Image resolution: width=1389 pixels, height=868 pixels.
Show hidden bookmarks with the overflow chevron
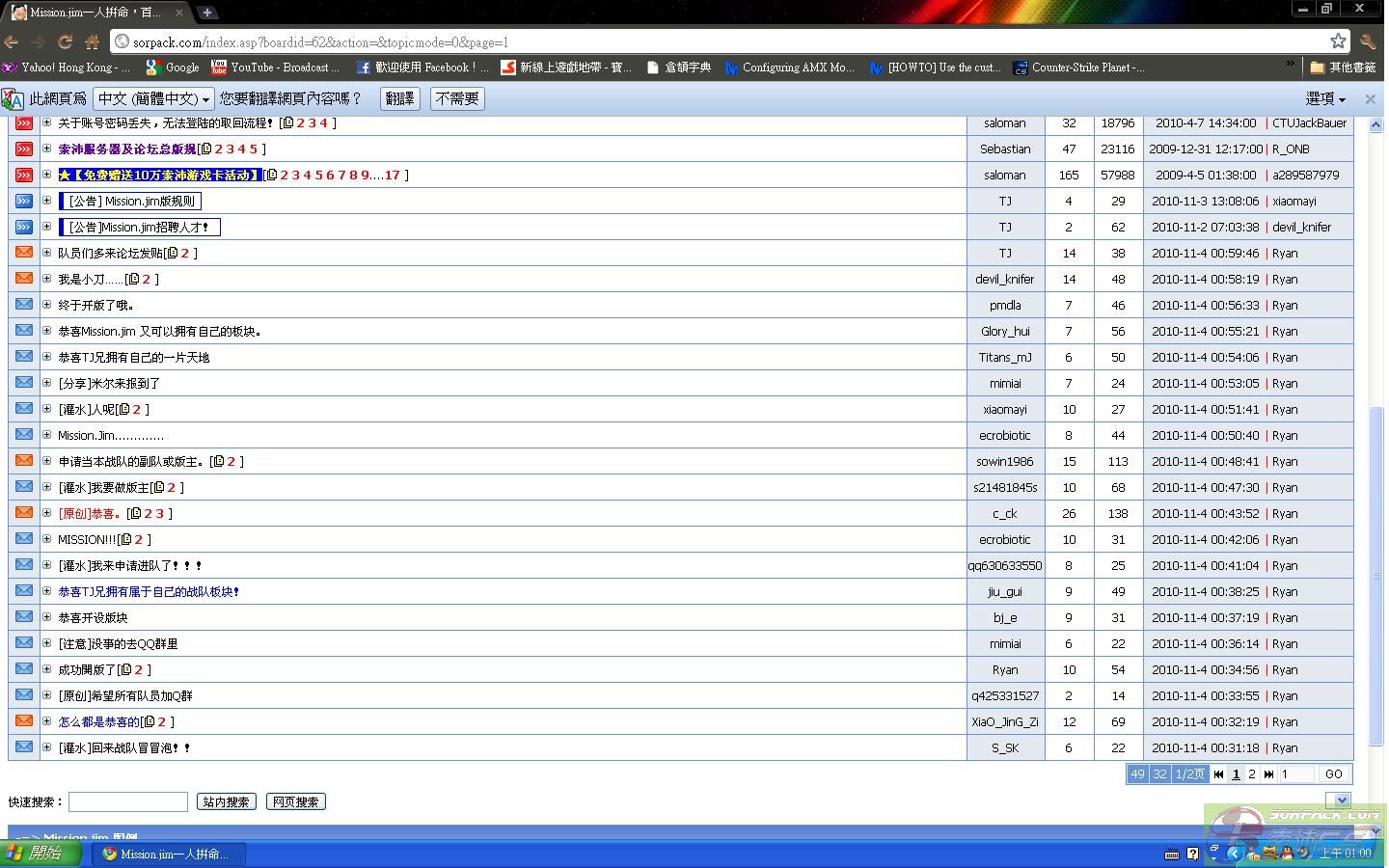point(1291,66)
